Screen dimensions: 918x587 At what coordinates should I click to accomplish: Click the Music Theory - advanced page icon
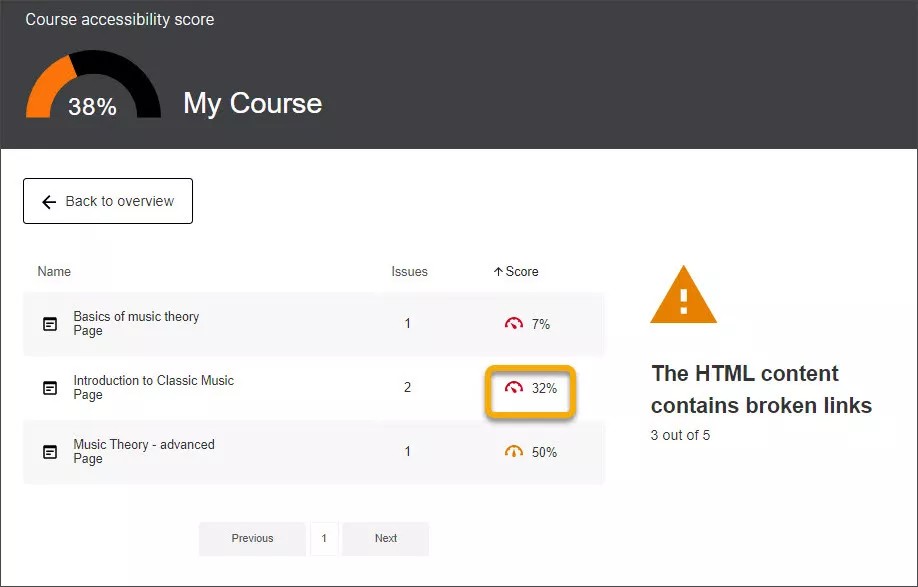[49, 451]
